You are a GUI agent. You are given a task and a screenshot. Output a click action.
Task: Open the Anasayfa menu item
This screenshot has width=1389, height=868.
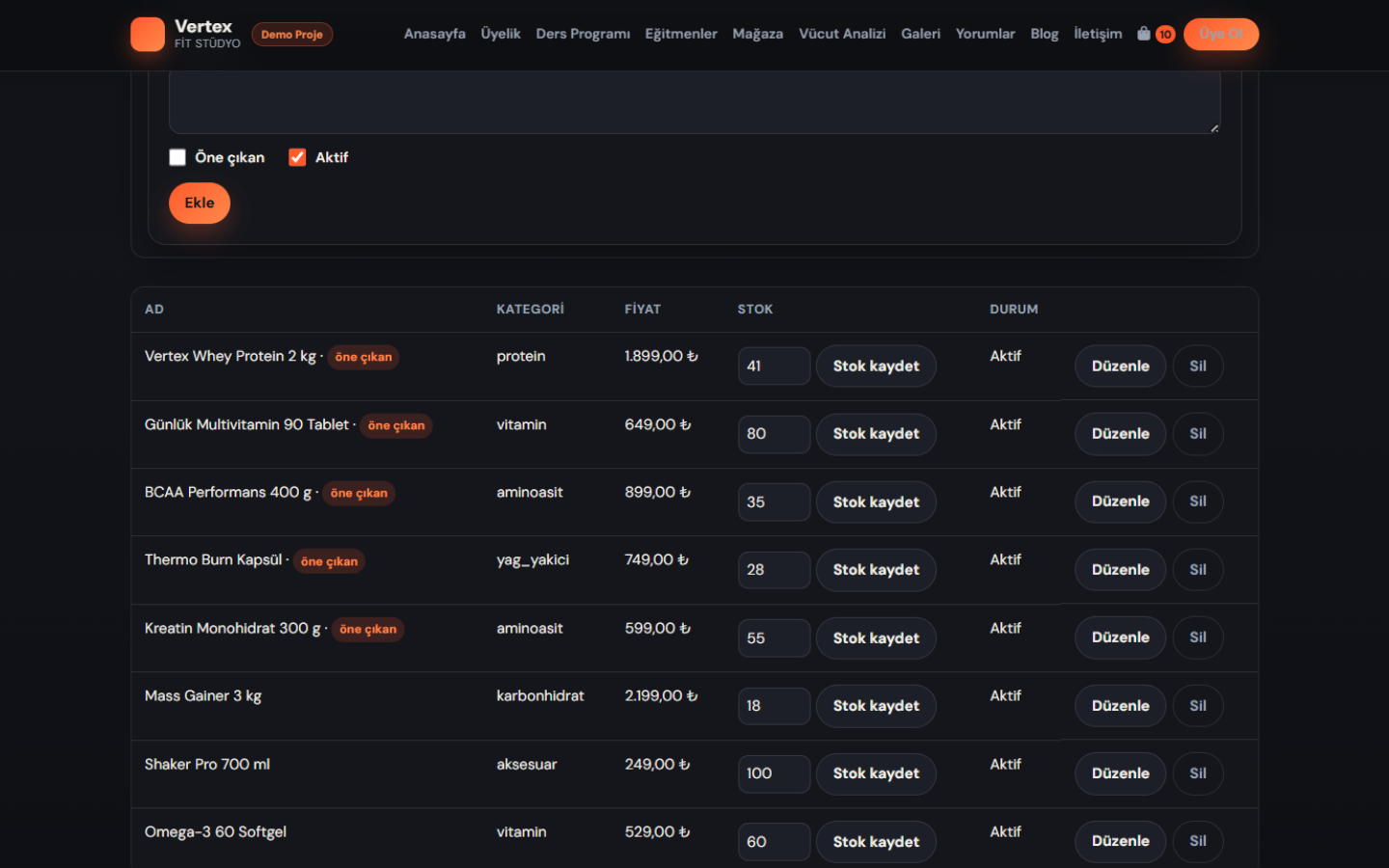(x=434, y=34)
